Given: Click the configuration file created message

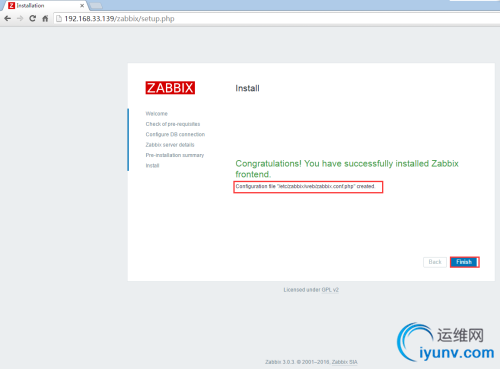Looking at the screenshot, I should tap(305, 186).
